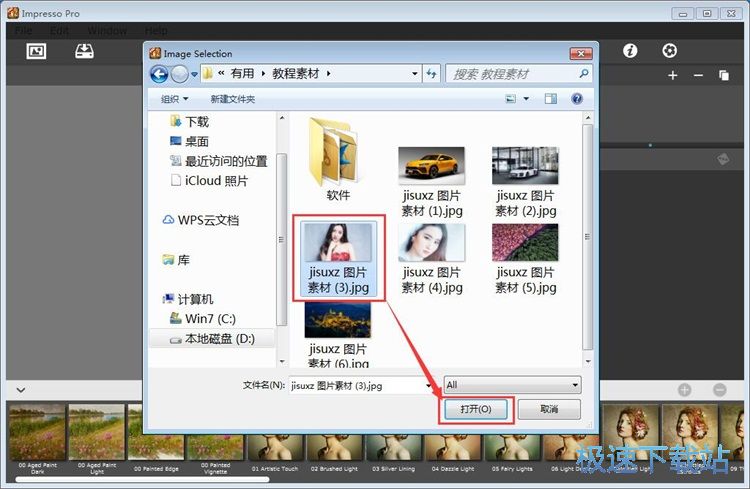Expand the file name combo box dropdown
This screenshot has width=750, height=489.
[429, 385]
